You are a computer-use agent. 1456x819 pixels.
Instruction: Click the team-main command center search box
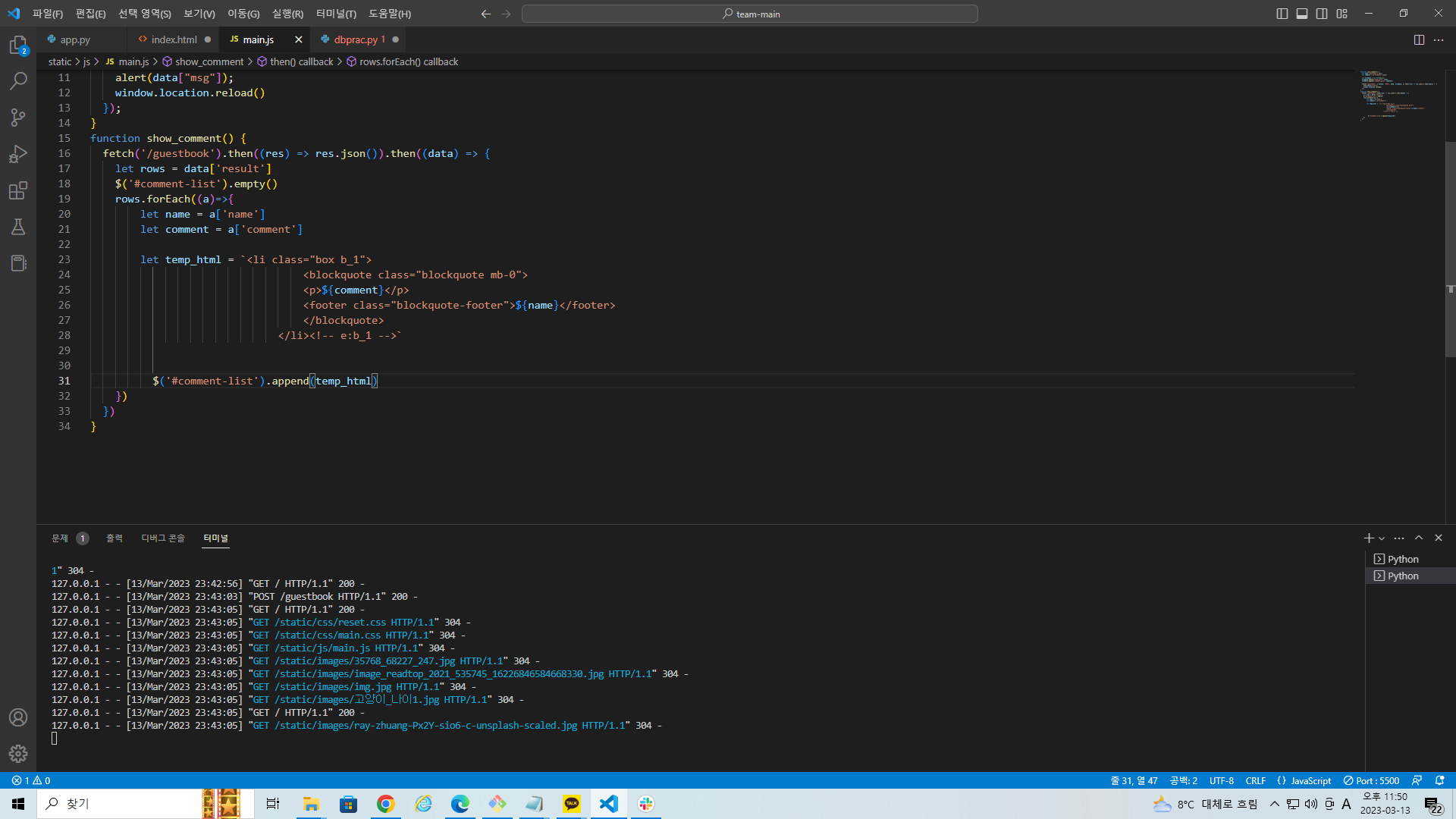click(x=749, y=14)
